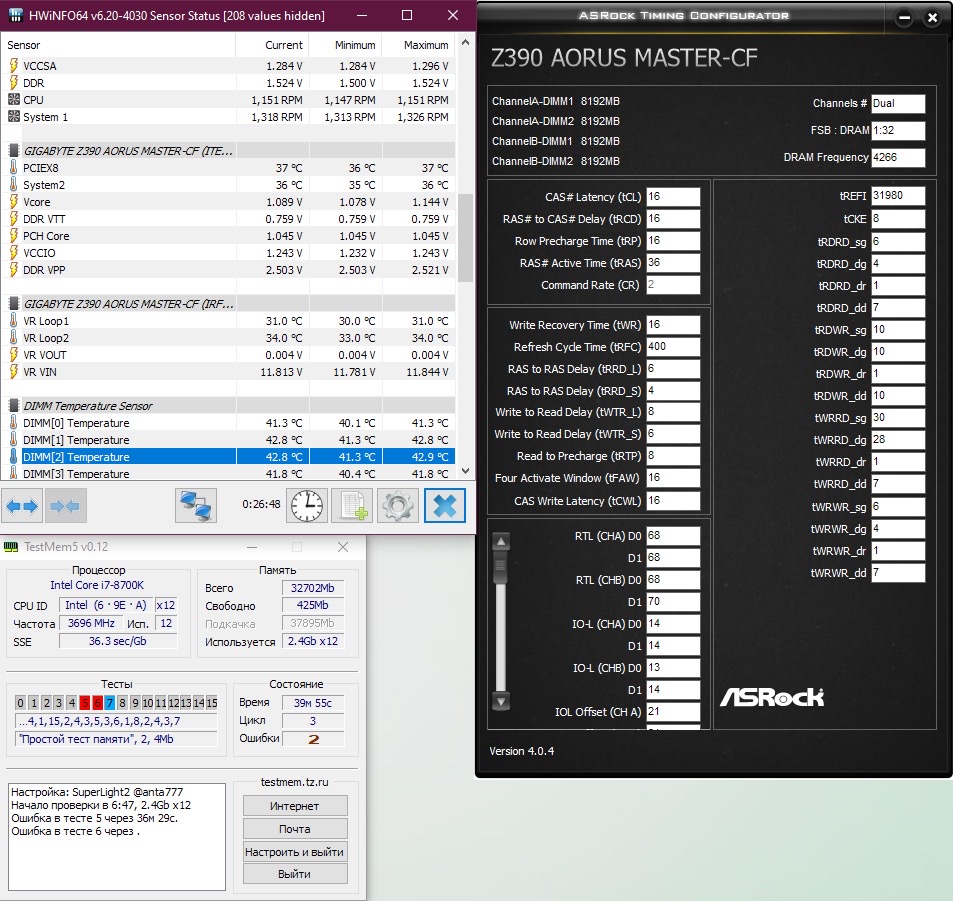Click the HWiNFO vertical scrollbar thumb

coord(466,238)
